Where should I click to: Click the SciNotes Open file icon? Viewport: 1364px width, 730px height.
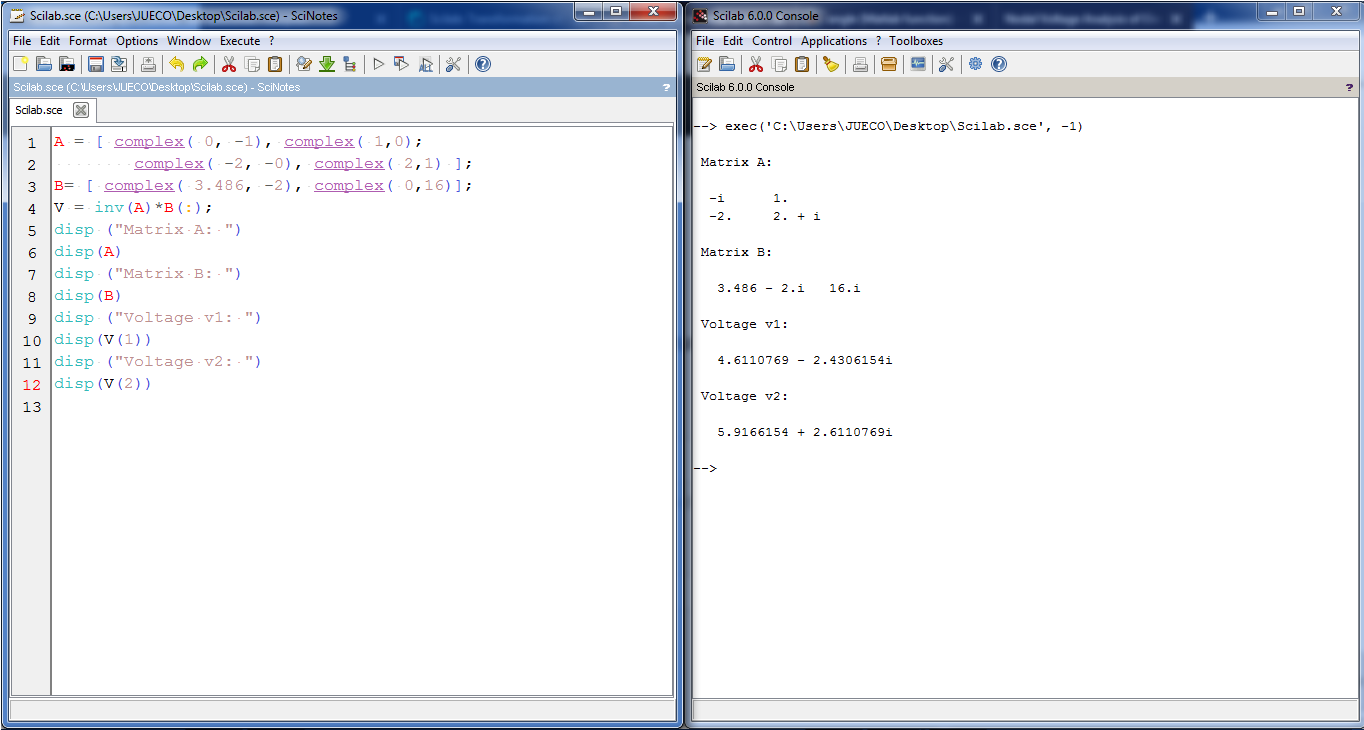pos(44,64)
